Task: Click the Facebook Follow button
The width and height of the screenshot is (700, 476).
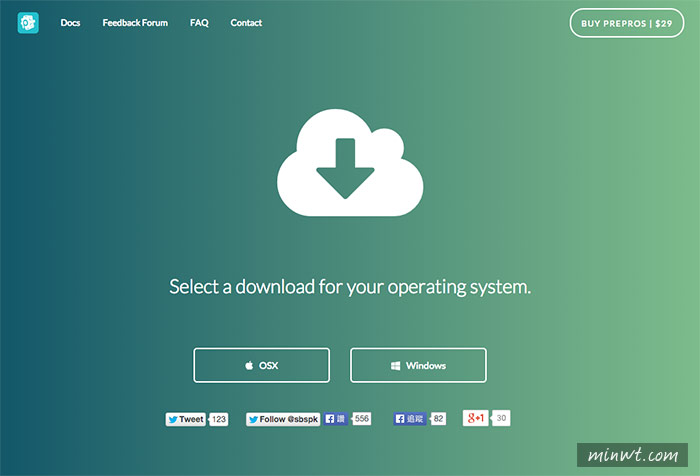Action: [410, 419]
